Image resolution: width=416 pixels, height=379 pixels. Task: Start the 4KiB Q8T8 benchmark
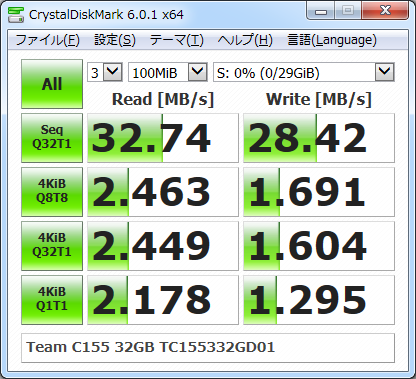pyautogui.click(x=52, y=192)
